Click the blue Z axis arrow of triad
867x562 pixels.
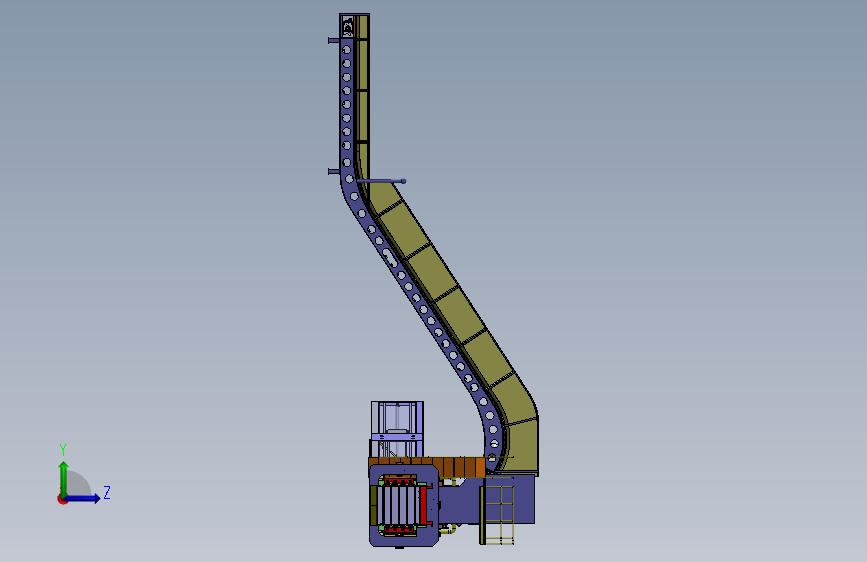83,498
